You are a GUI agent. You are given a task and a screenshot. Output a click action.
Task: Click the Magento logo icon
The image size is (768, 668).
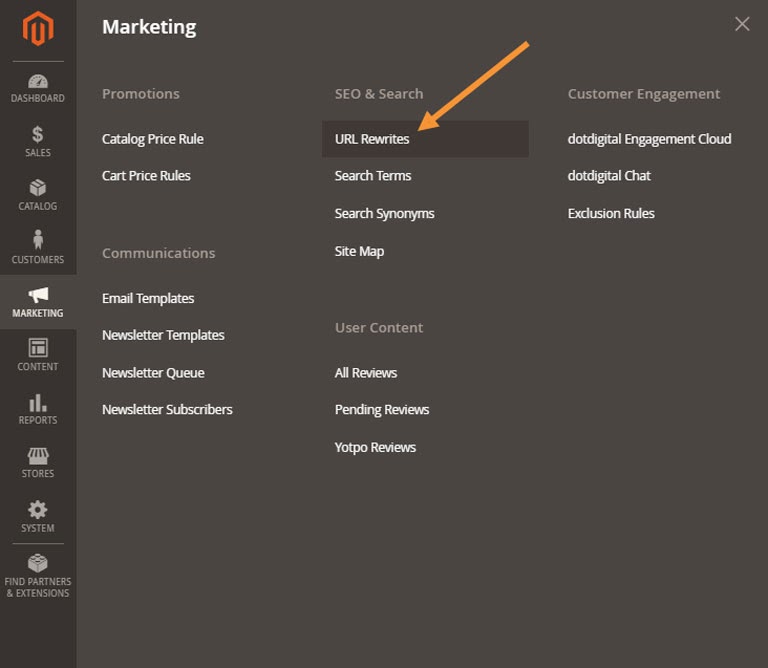tap(38, 29)
